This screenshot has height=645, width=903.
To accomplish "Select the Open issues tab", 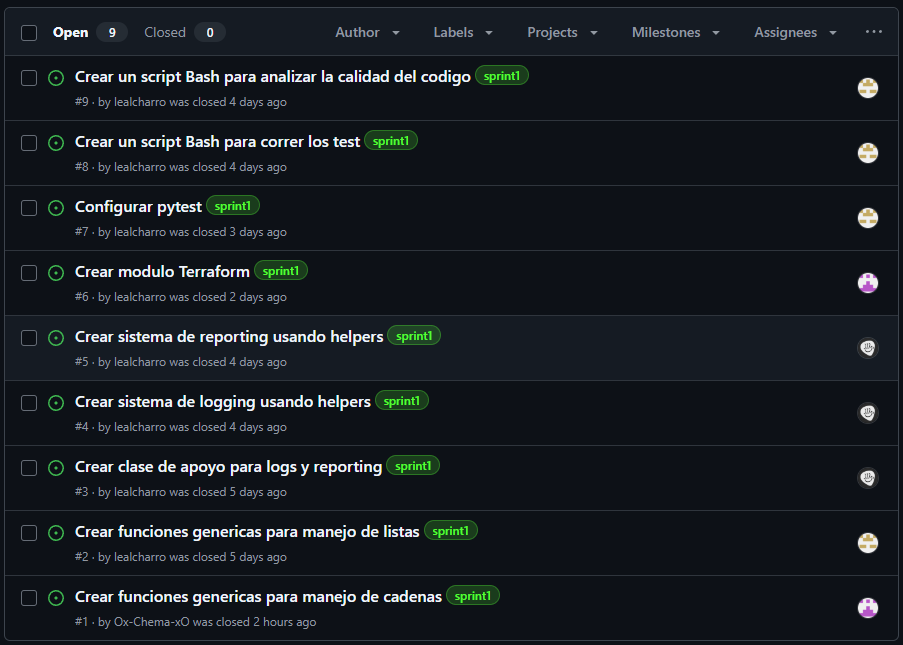I will [90, 32].
